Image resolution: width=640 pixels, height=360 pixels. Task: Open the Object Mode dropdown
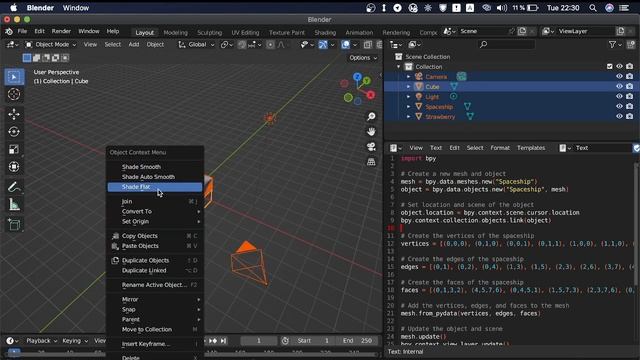coord(51,44)
